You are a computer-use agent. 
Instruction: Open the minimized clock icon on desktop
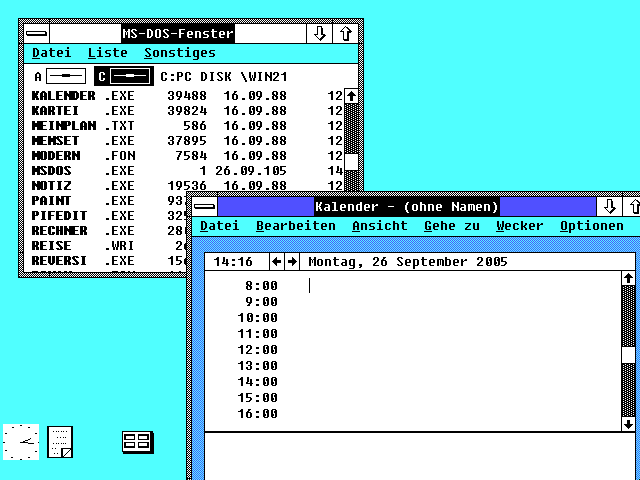click(x=21, y=442)
